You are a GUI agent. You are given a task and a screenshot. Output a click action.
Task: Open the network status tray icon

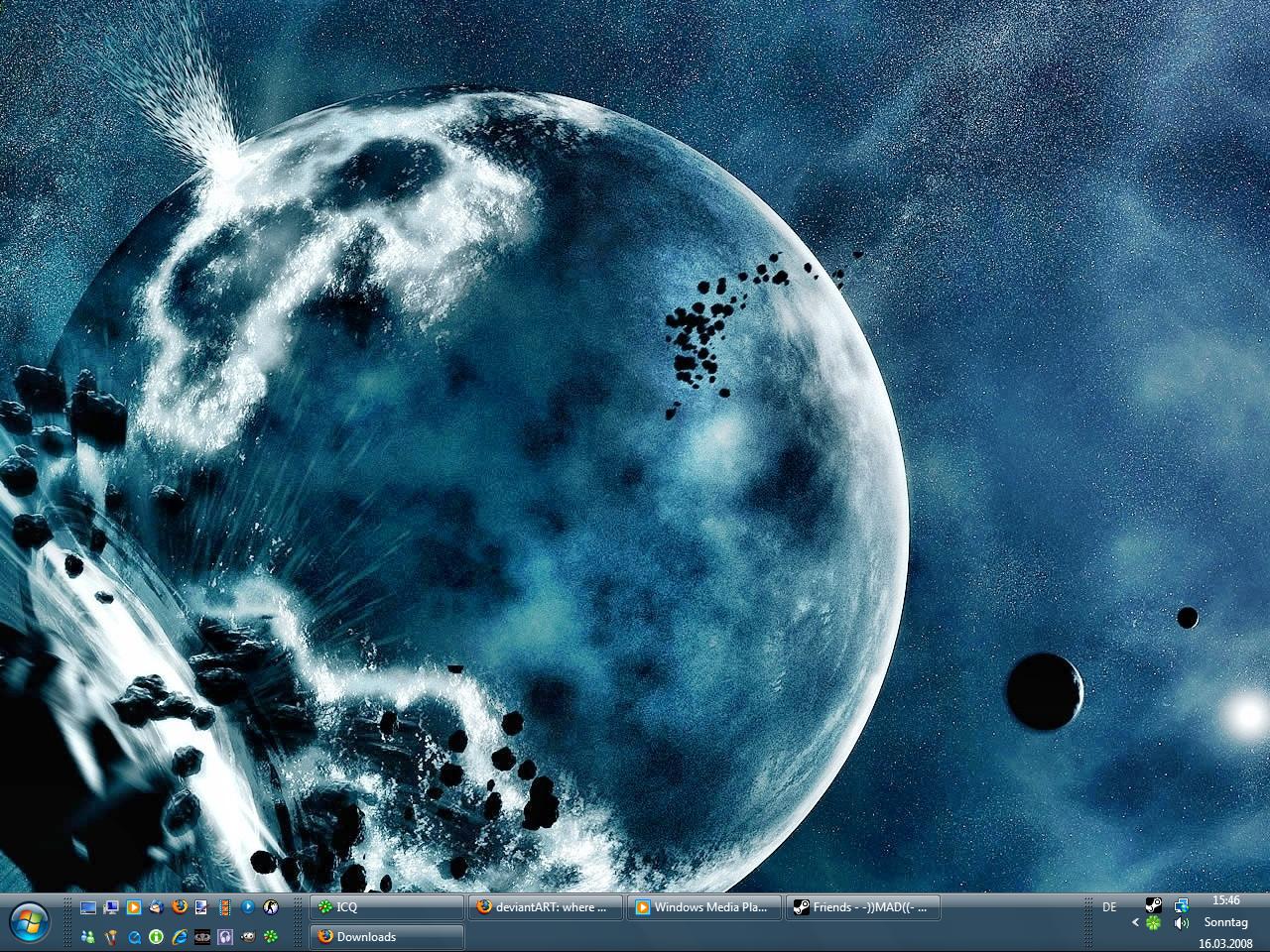click(1181, 905)
